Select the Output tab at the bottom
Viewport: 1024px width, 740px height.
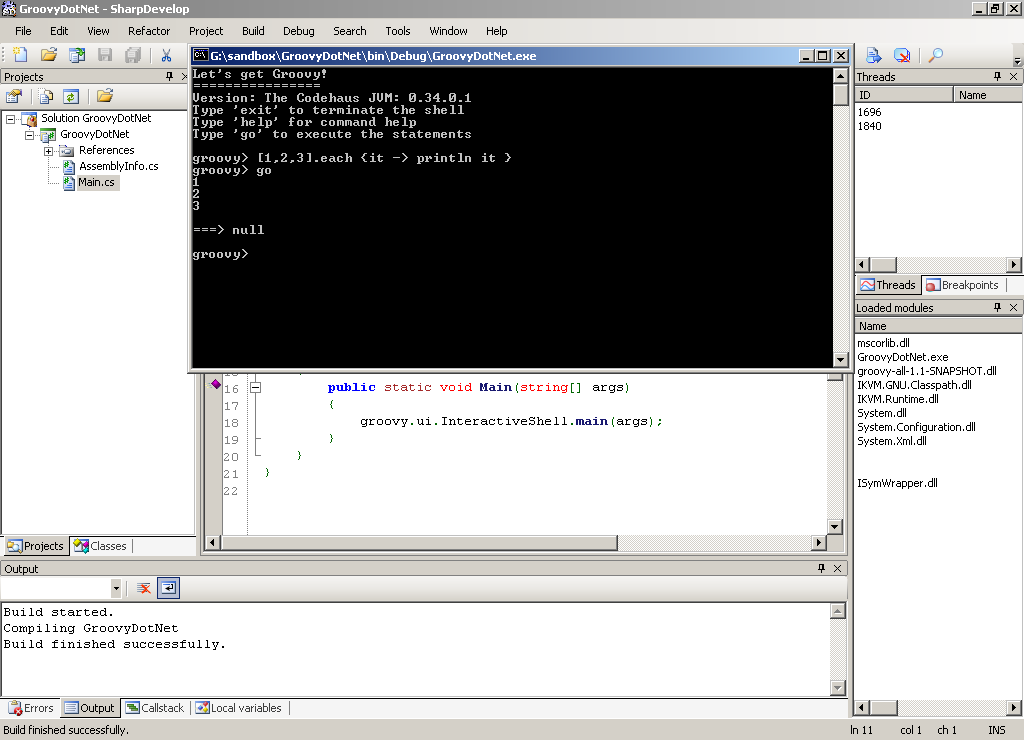[90, 708]
